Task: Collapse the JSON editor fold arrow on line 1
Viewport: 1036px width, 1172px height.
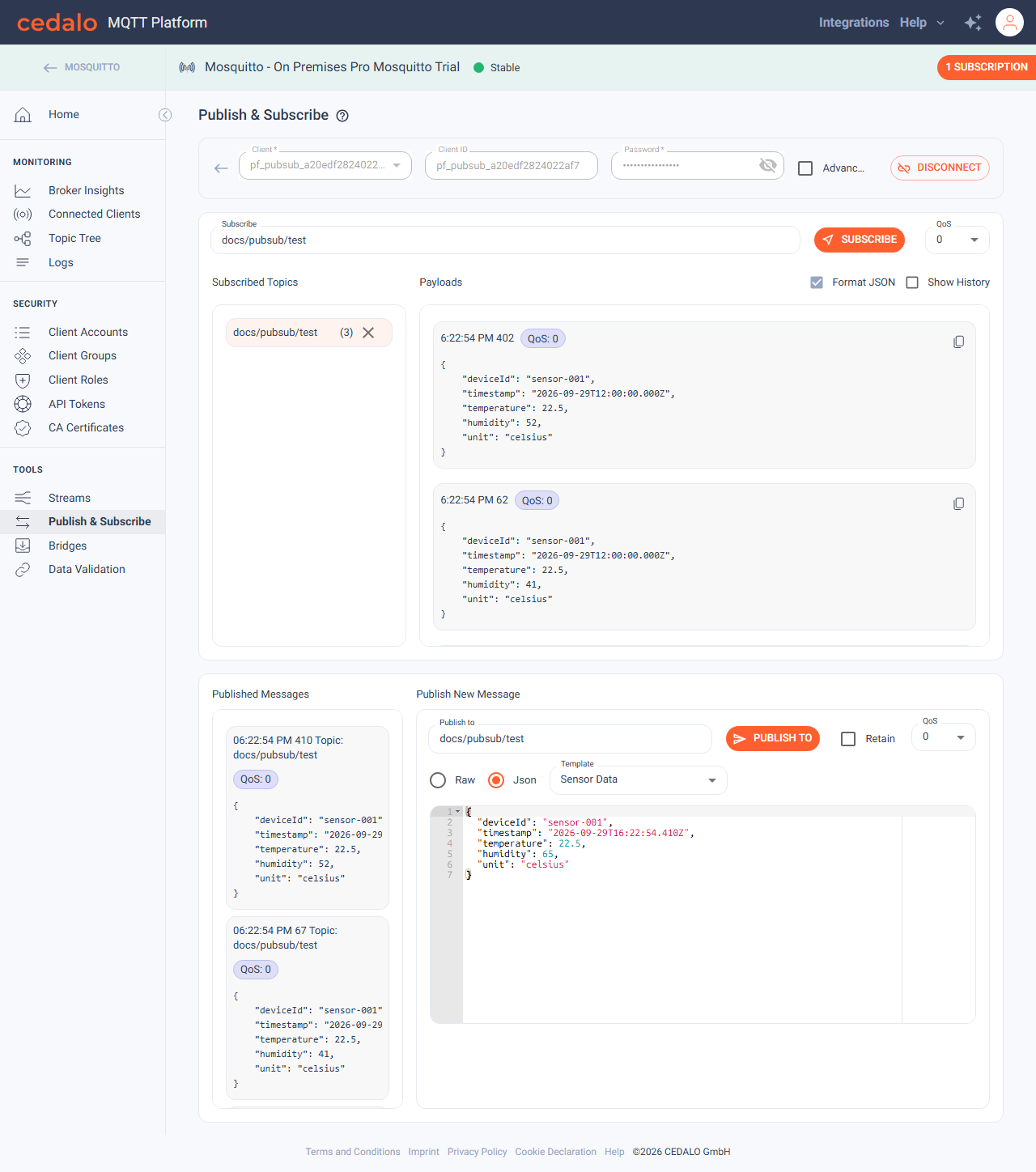Action: [458, 811]
